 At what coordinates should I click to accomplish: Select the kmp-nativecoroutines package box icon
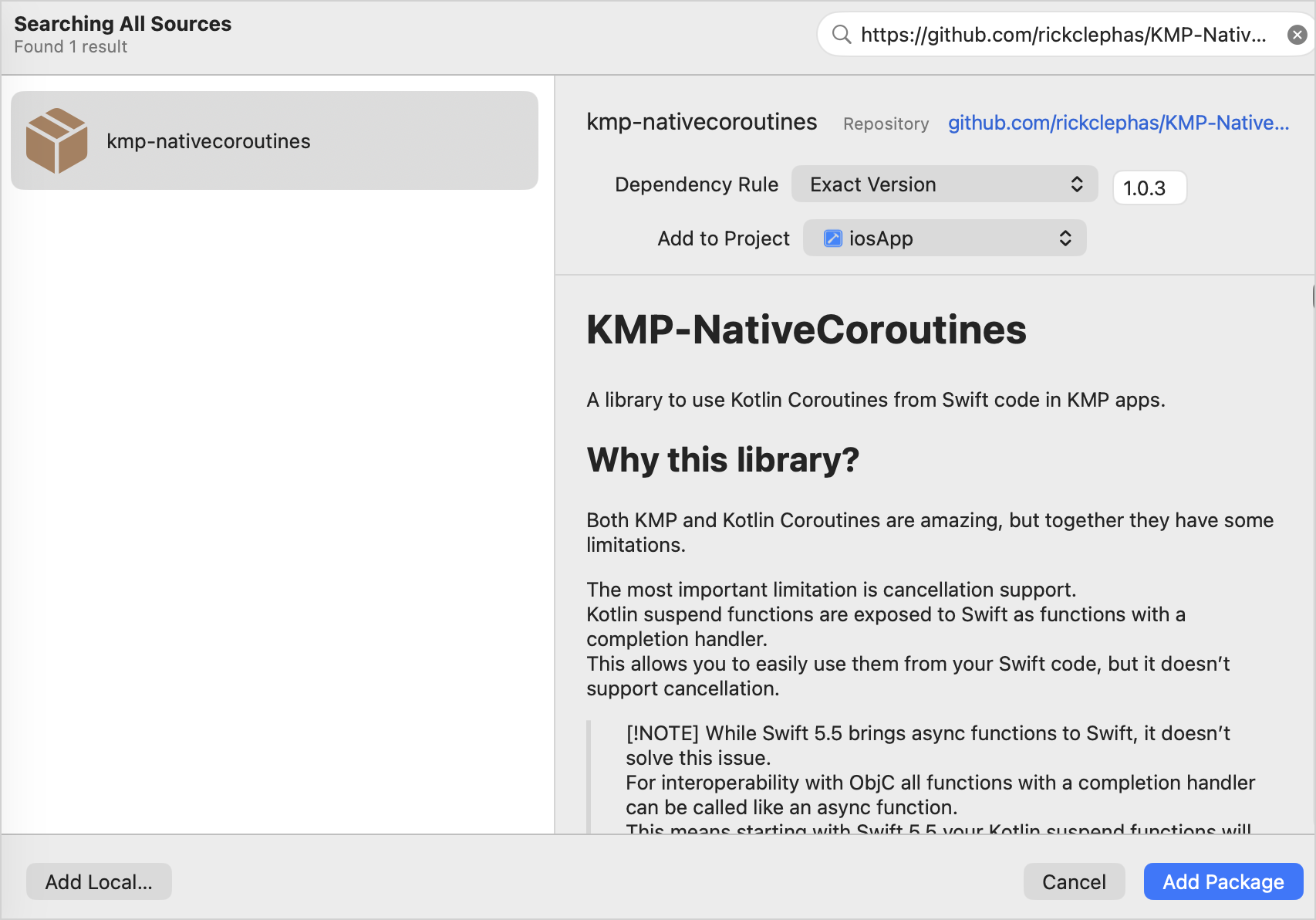(x=56, y=140)
